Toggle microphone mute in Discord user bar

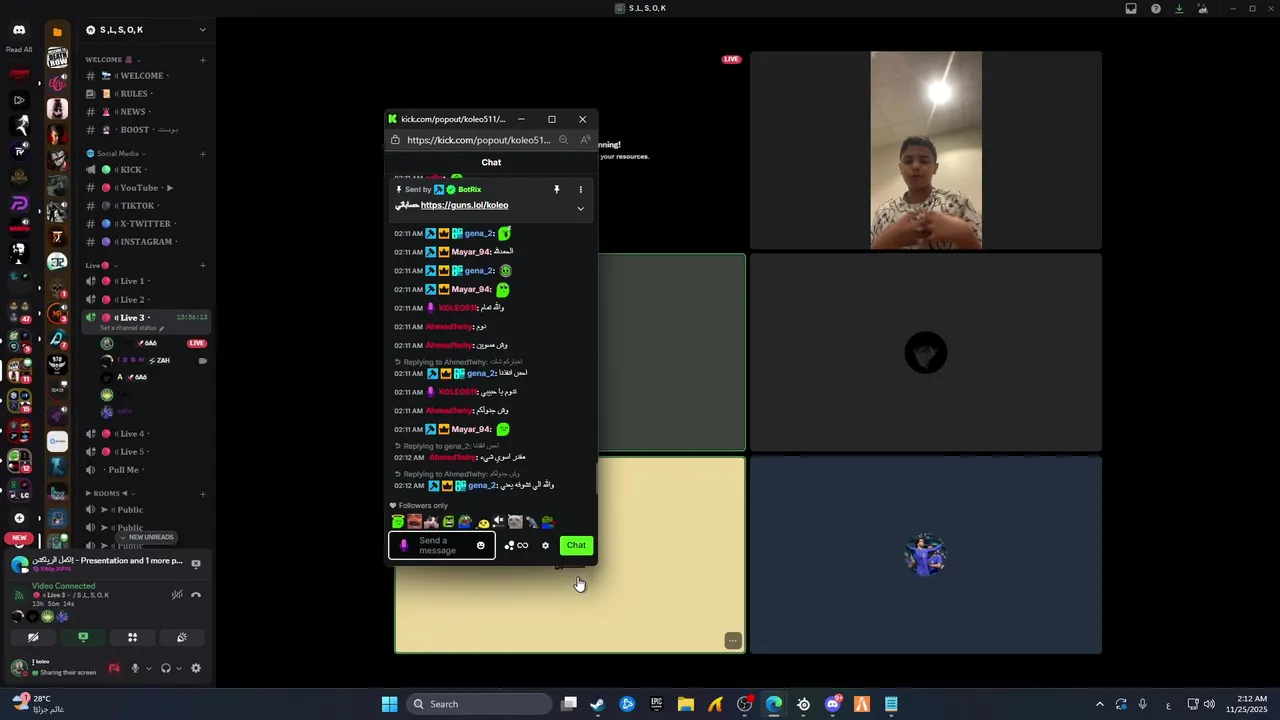coord(135,668)
